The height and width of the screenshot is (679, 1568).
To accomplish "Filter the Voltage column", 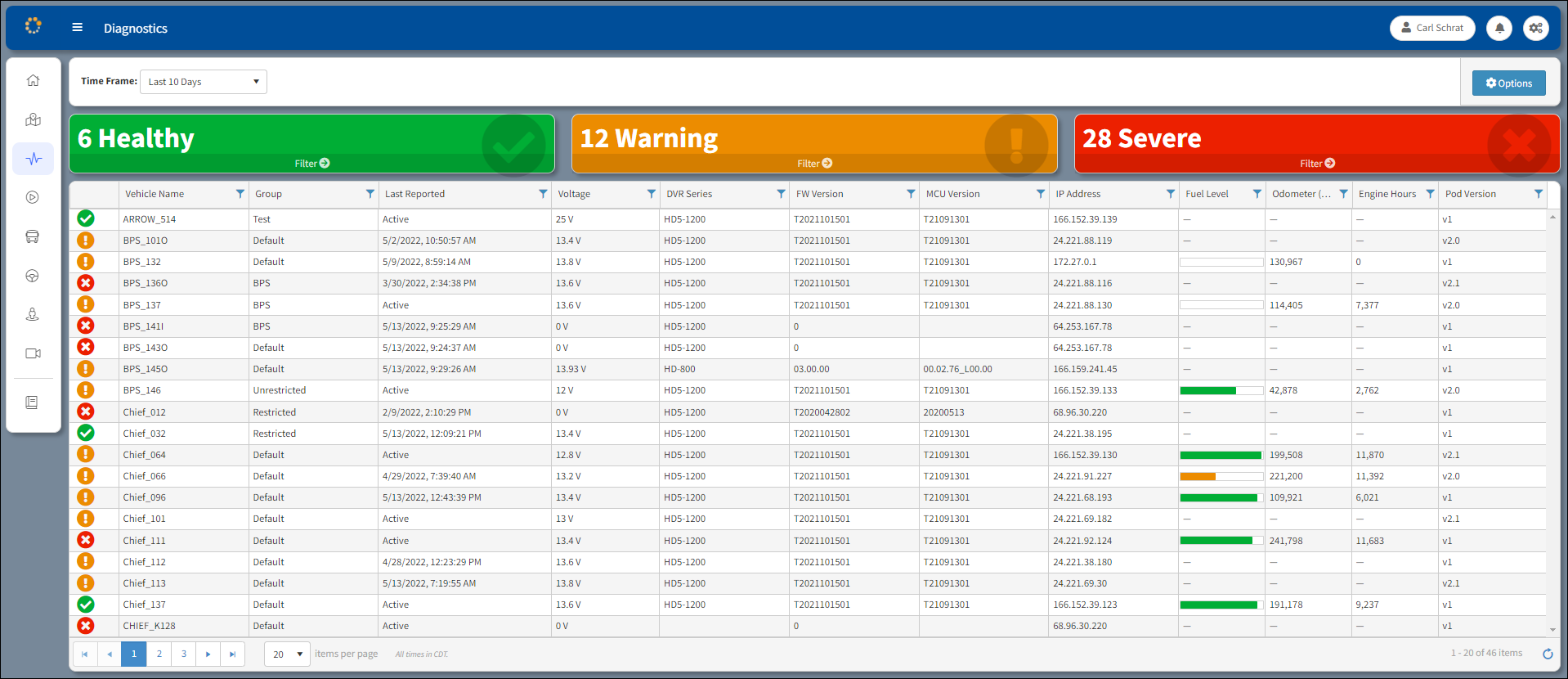I will (x=652, y=194).
